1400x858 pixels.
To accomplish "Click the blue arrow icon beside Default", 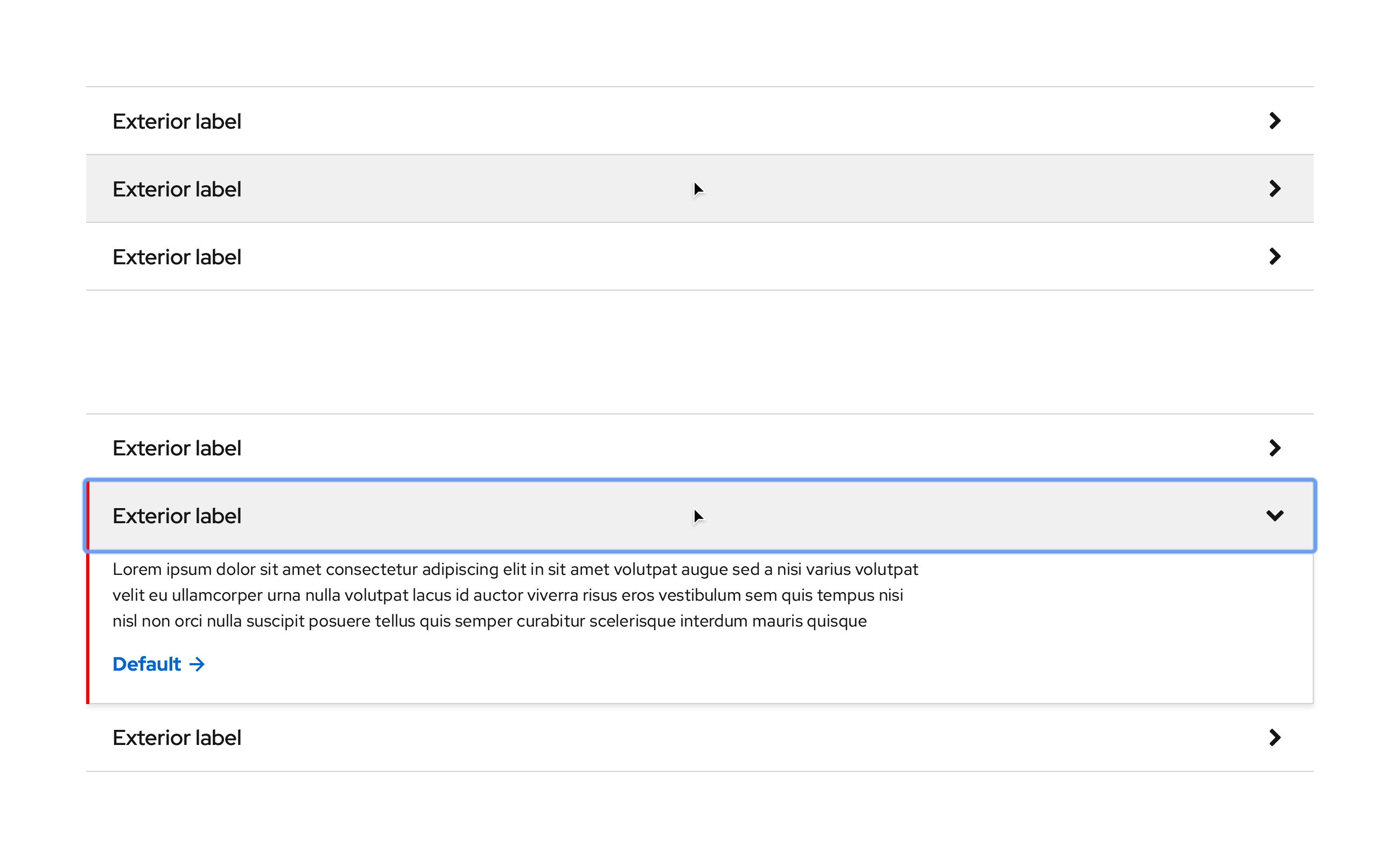I will tap(197, 664).
